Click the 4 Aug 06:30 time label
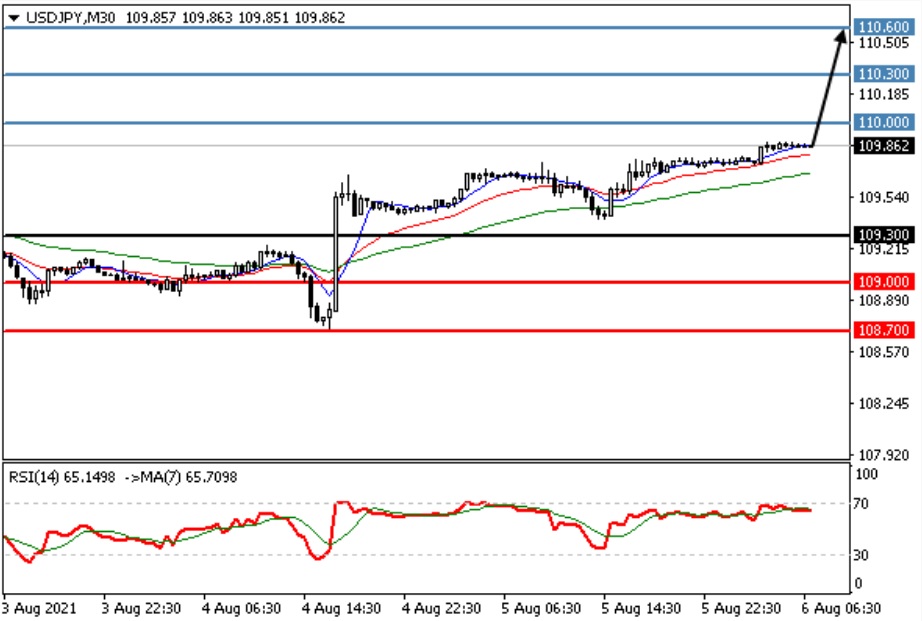The width and height of the screenshot is (922, 621). click(x=242, y=607)
